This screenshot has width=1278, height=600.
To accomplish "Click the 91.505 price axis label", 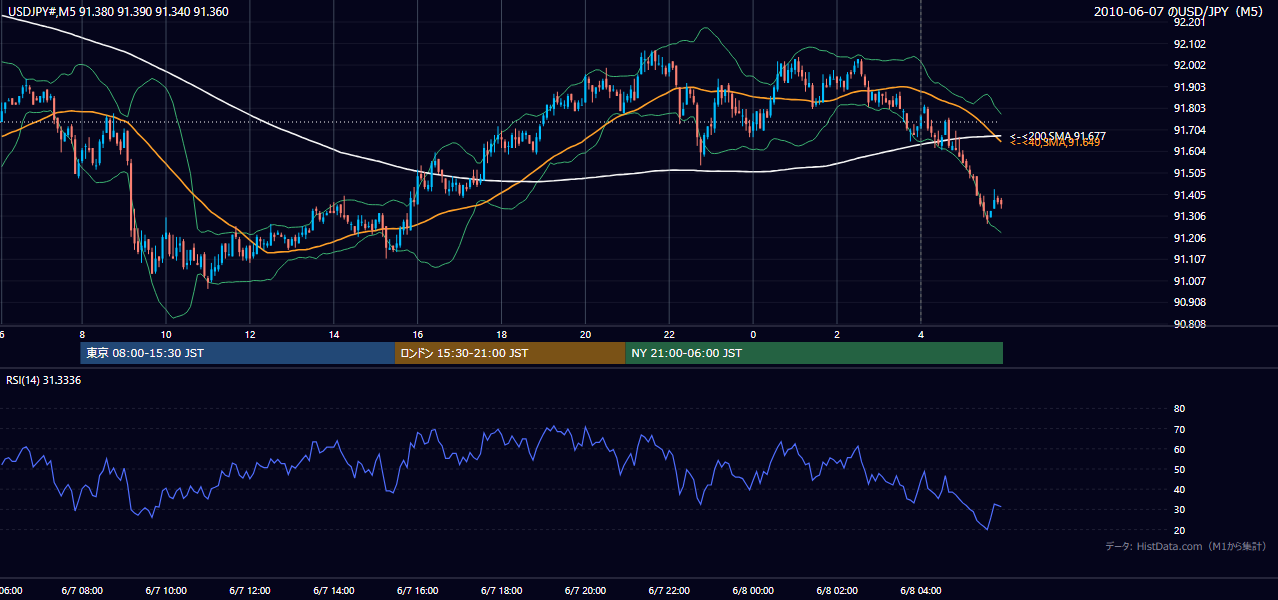I will coord(1192,173).
